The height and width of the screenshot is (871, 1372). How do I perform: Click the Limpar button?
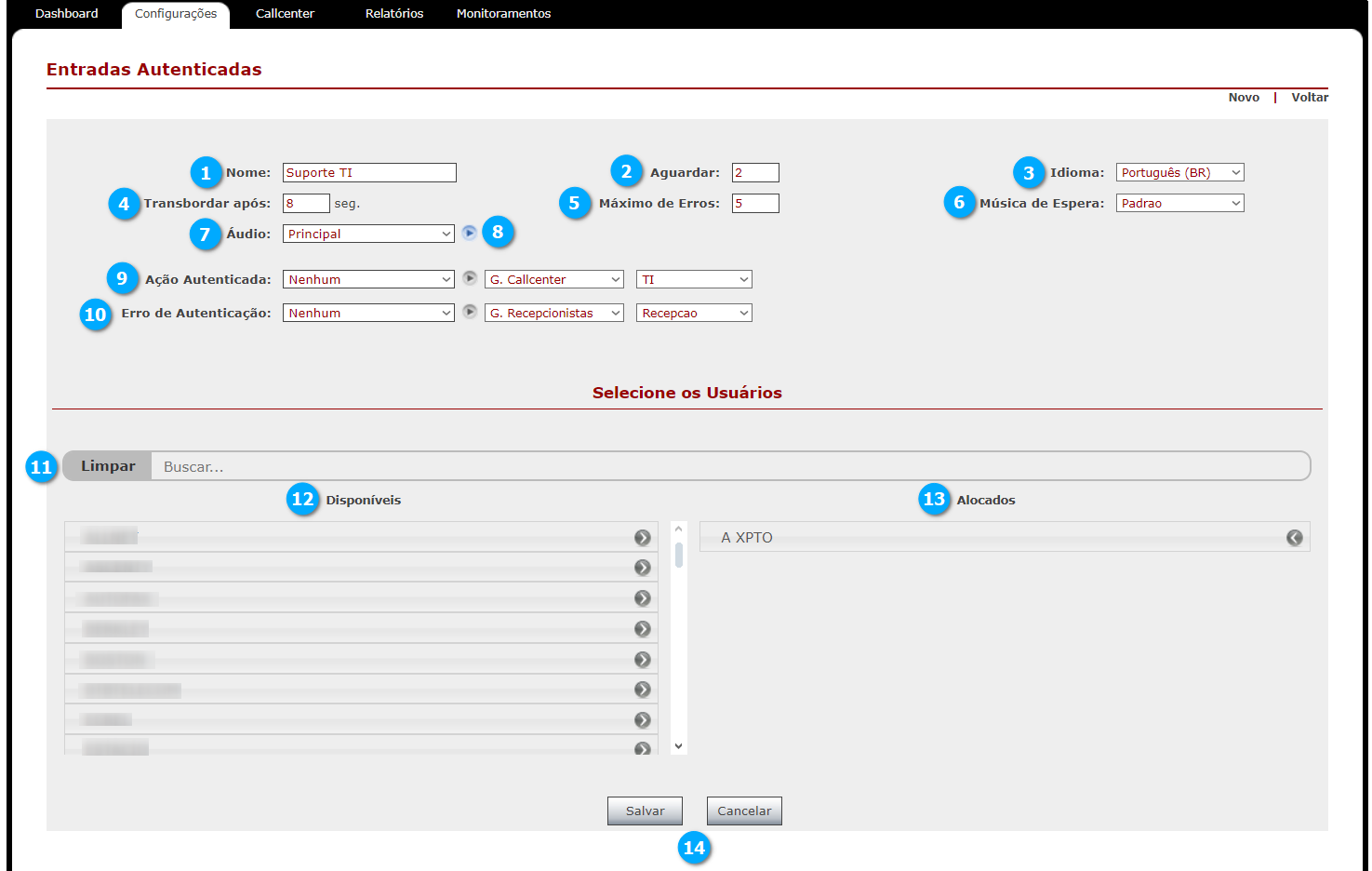[x=108, y=466]
